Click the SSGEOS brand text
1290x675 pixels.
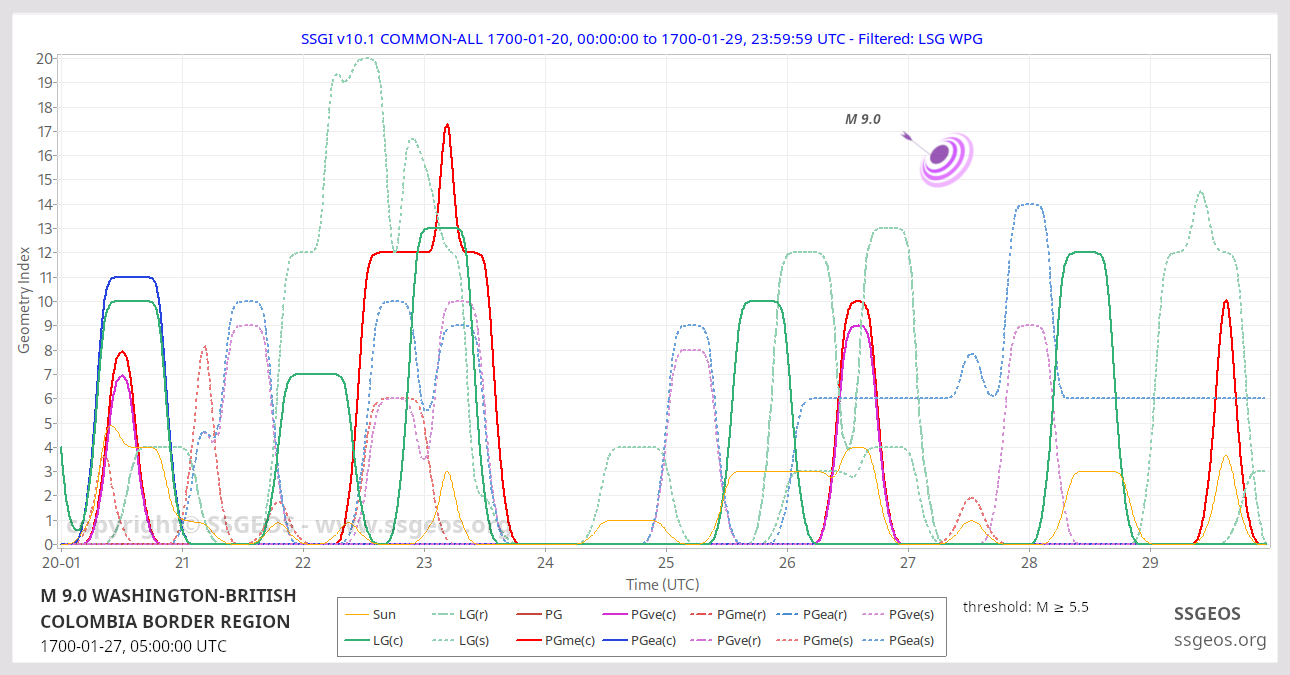1207,614
